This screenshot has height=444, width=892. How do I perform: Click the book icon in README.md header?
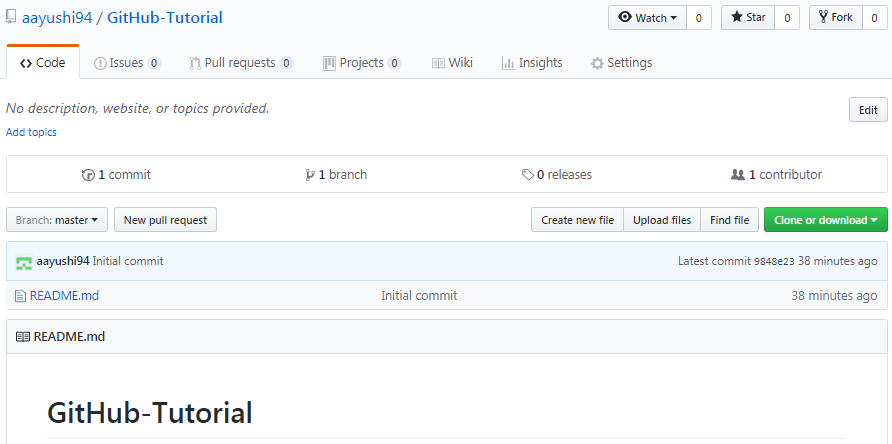pyautogui.click(x=23, y=337)
